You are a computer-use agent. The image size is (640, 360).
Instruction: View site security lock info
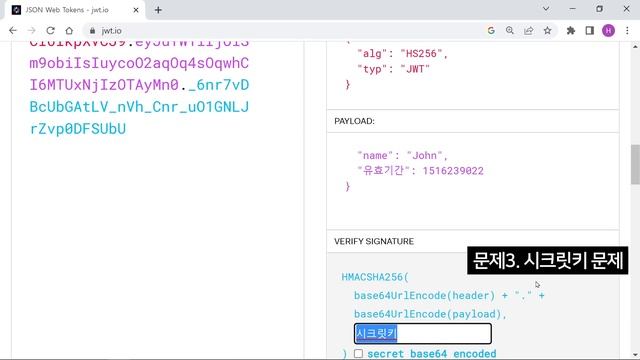(93, 31)
